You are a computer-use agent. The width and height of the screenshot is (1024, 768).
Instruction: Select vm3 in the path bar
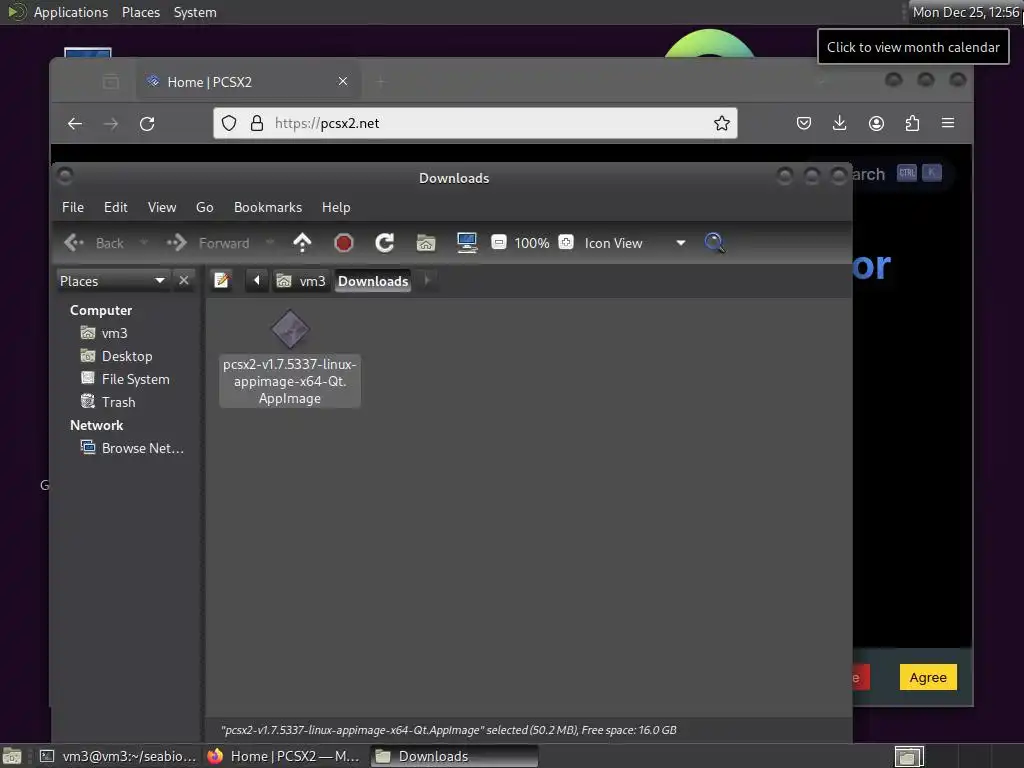[301, 281]
